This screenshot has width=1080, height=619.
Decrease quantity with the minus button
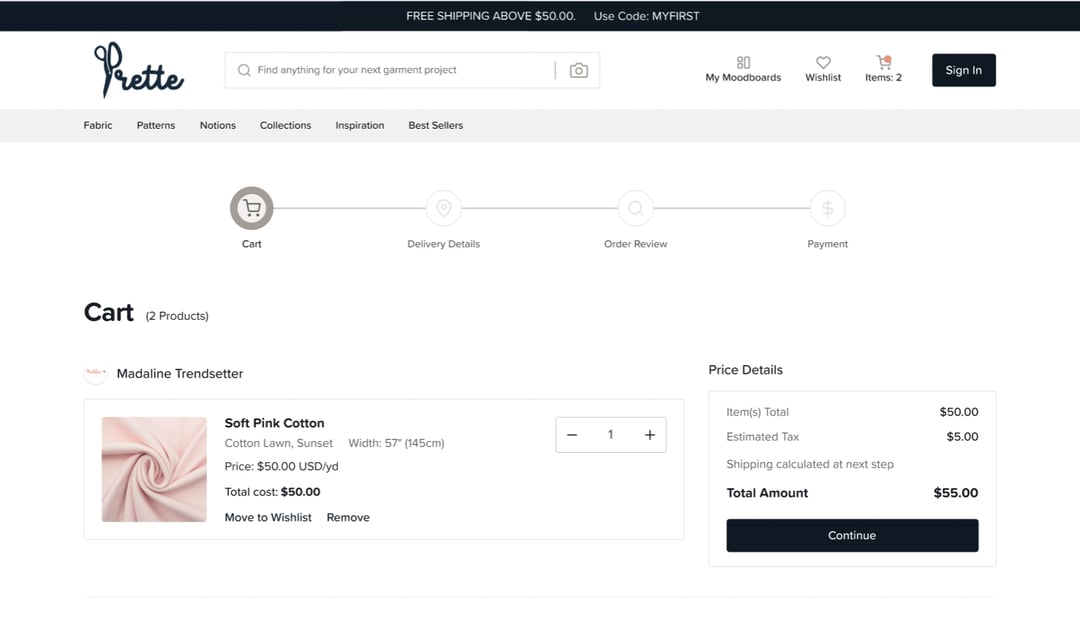pyautogui.click(x=572, y=435)
